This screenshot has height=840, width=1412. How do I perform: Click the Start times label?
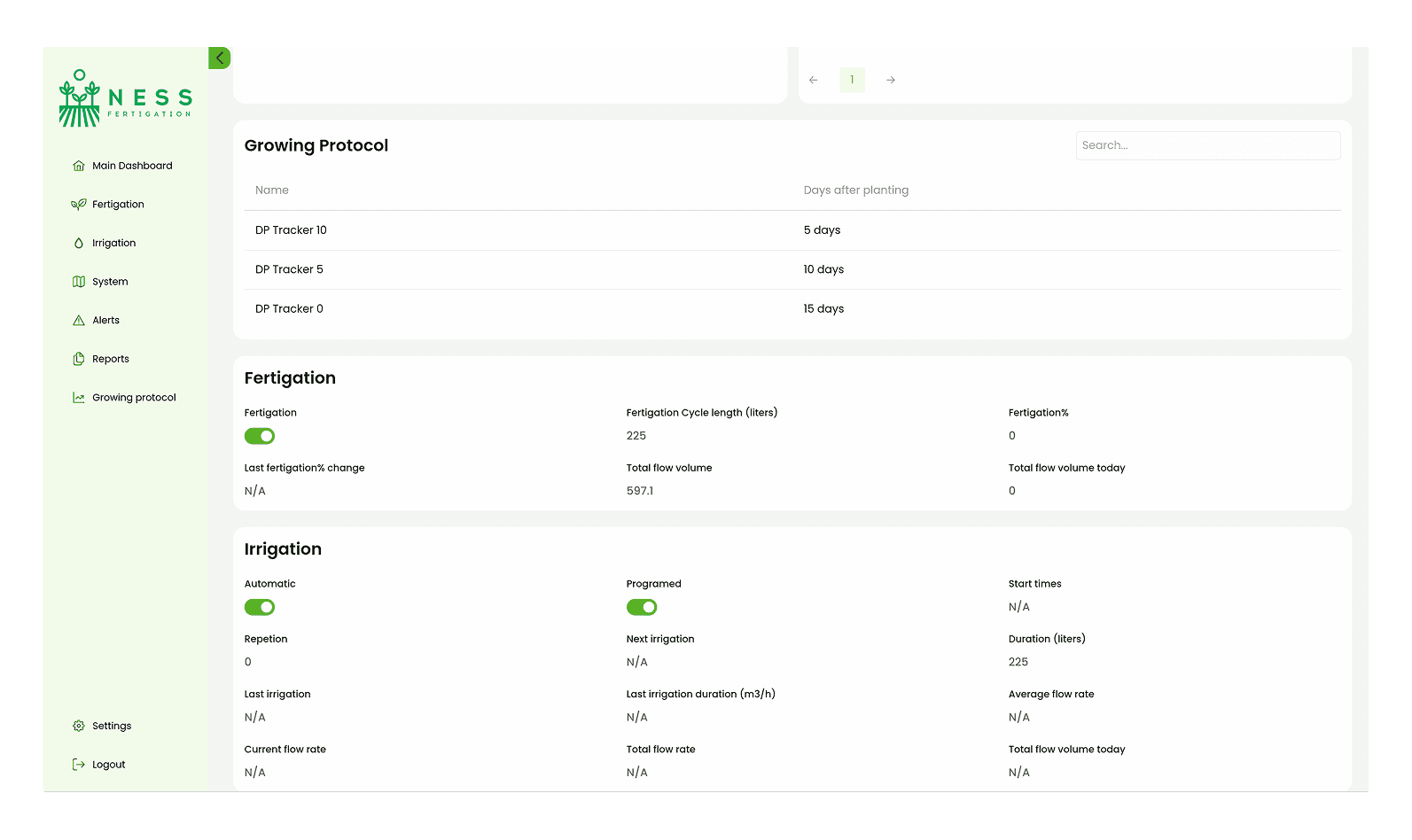[x=1035, y=584]
